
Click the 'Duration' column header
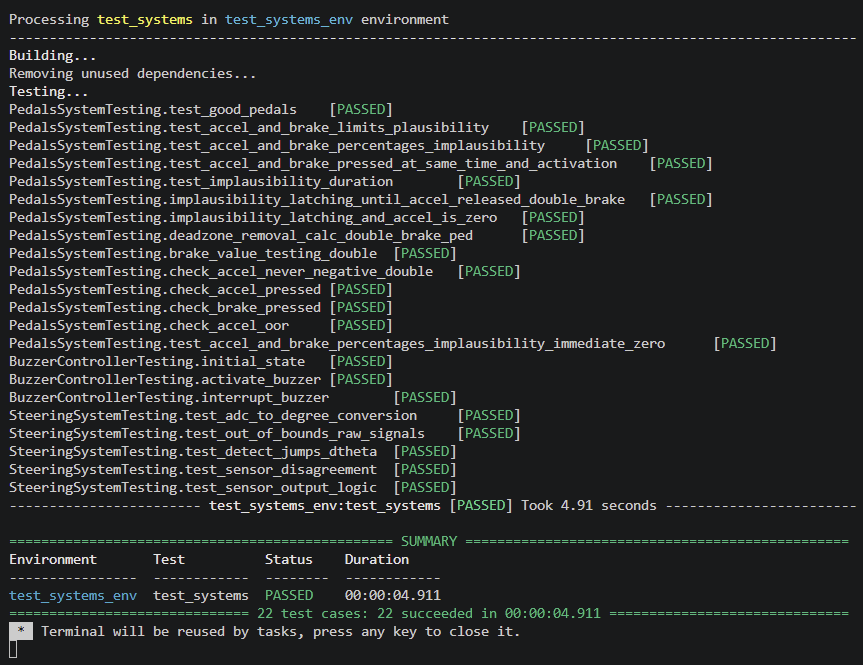(x=377, y=560)
